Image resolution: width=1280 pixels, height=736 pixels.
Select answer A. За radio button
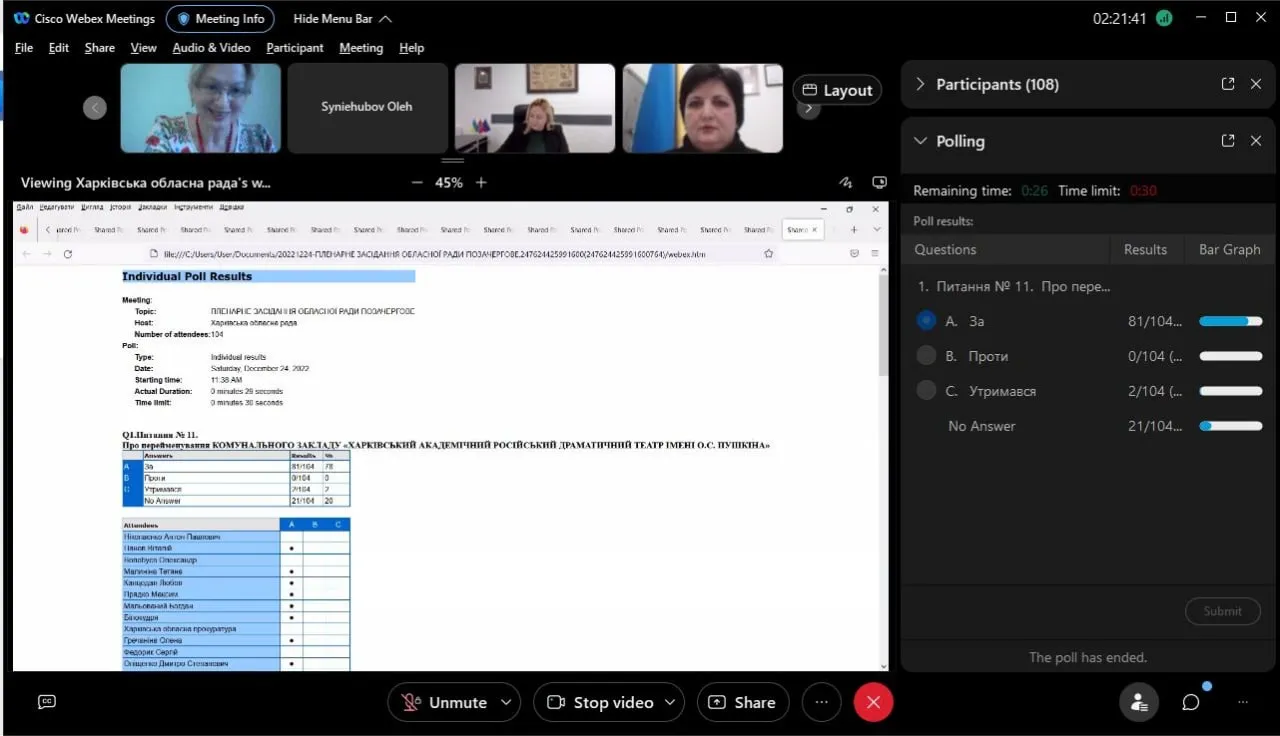926,321
